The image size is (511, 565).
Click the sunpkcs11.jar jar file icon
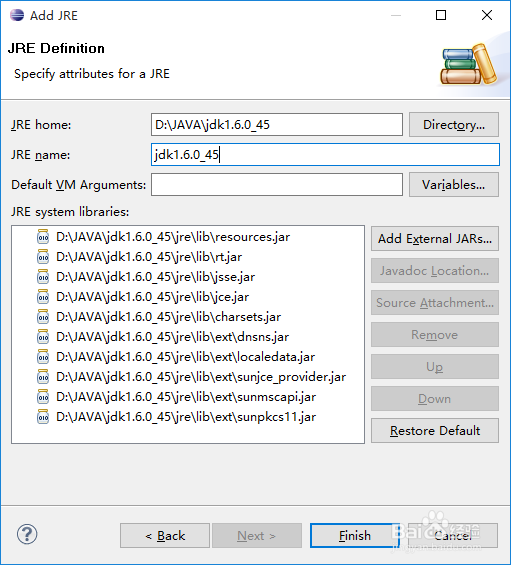(x=43, y=417)
